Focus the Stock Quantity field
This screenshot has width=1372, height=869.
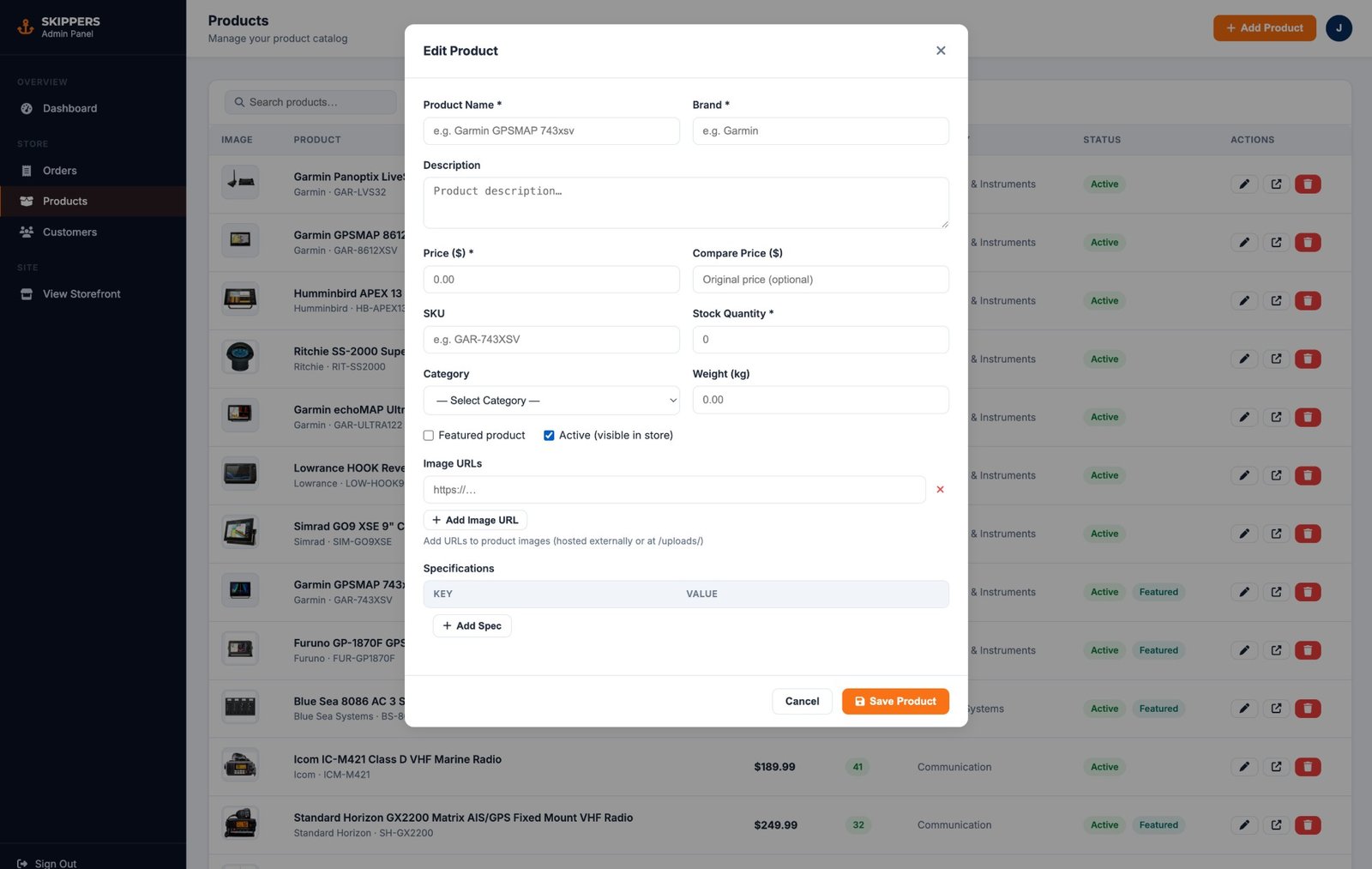[821, 340]
